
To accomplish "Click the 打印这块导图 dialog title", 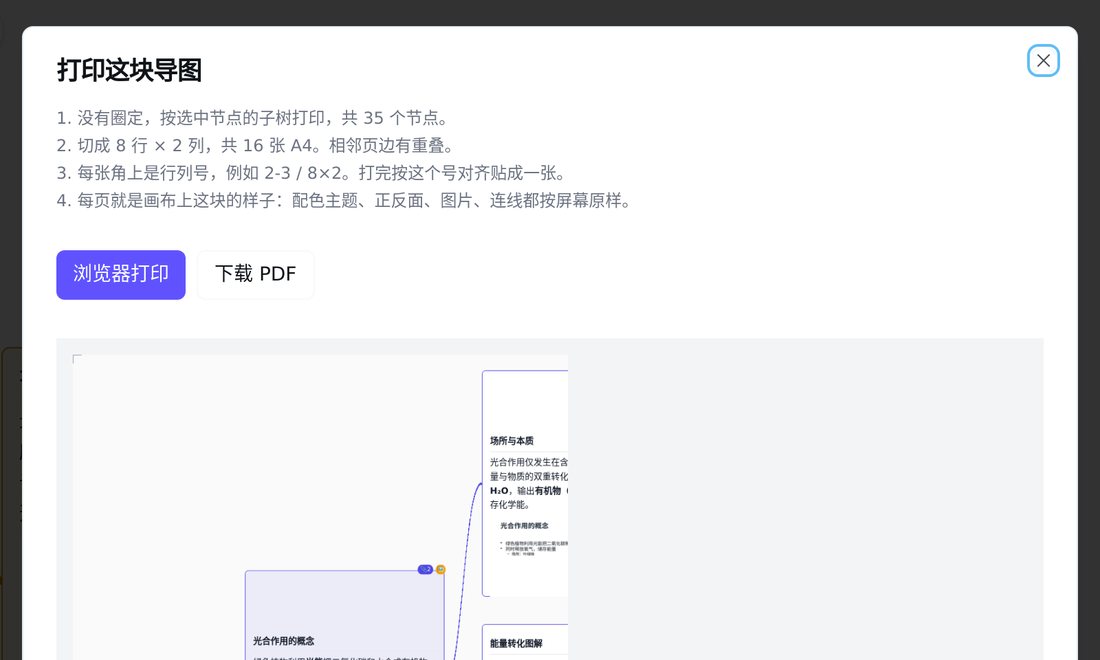I will (129, 70).
